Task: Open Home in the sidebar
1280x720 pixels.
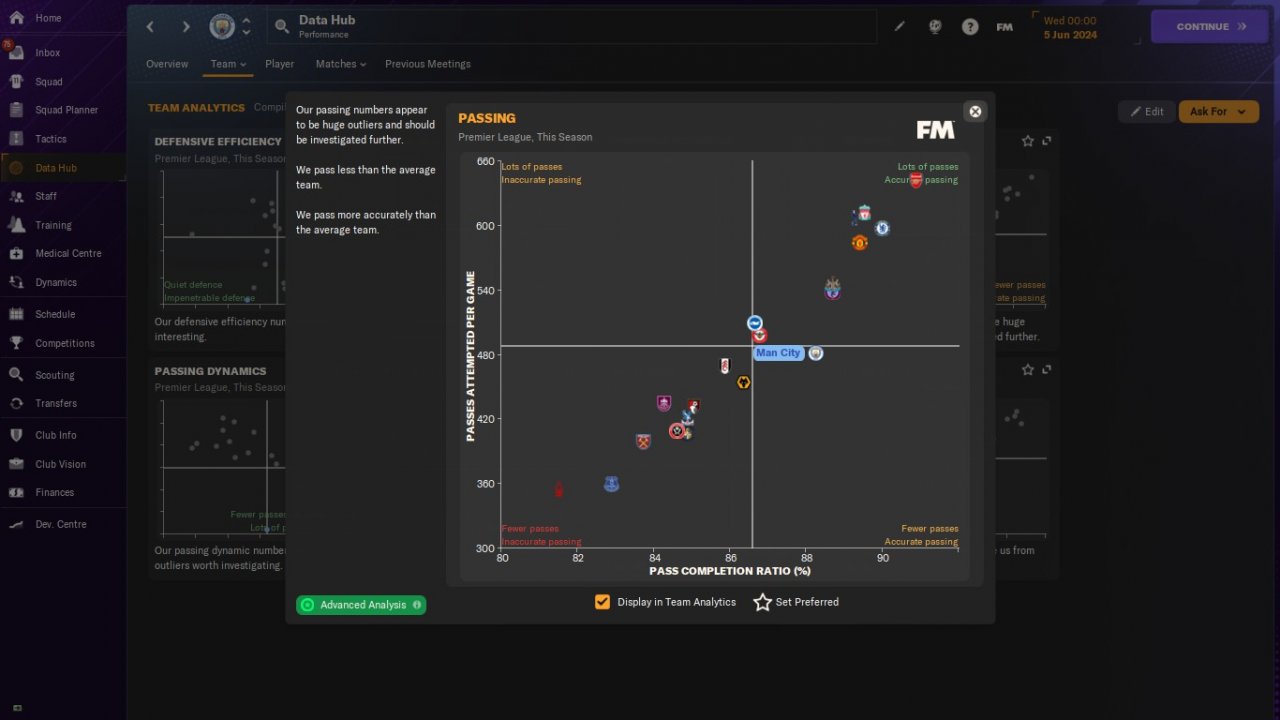Action: pos(63,18)
